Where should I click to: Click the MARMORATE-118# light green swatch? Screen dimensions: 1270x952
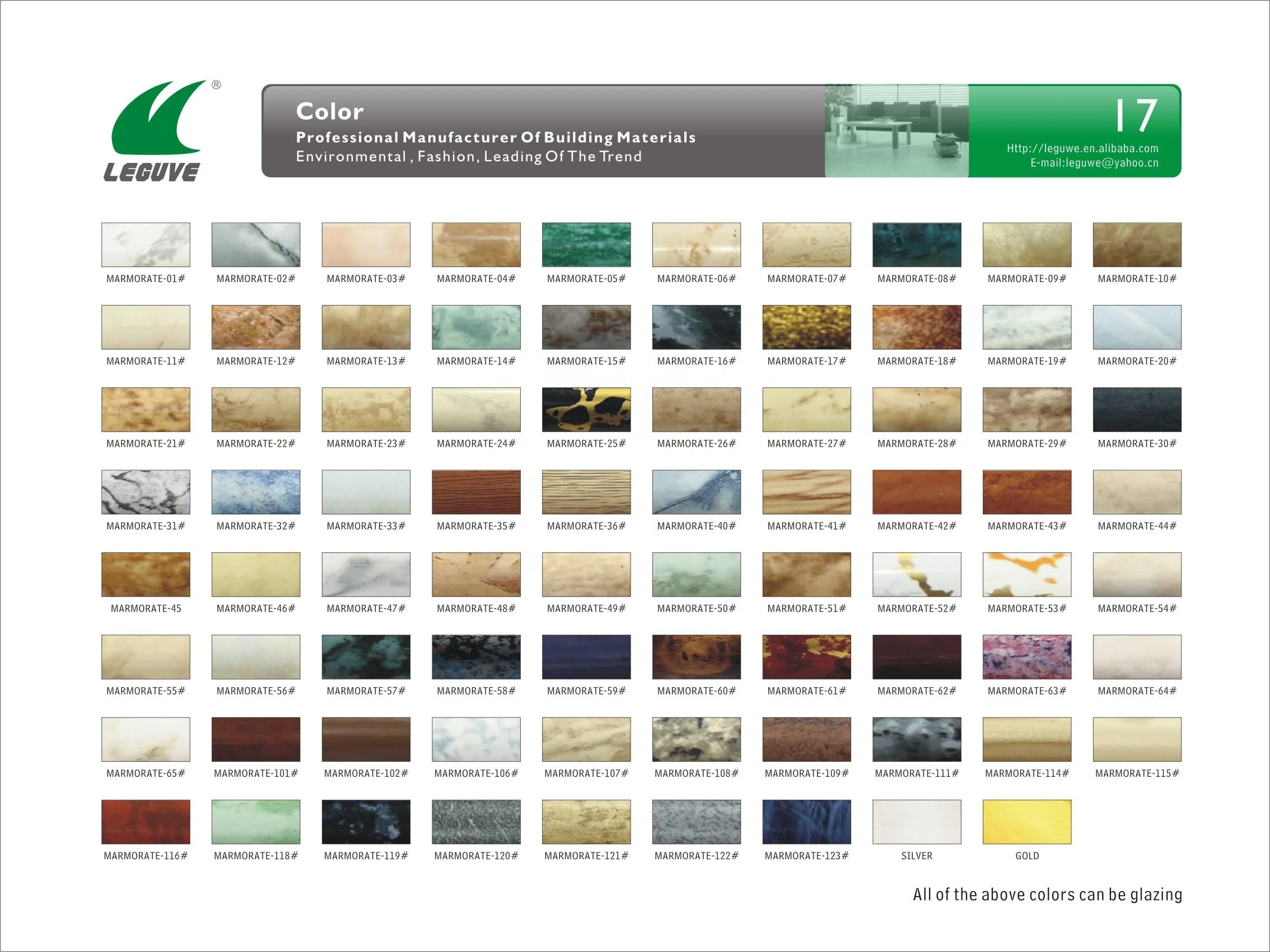(x=255, y=822)
